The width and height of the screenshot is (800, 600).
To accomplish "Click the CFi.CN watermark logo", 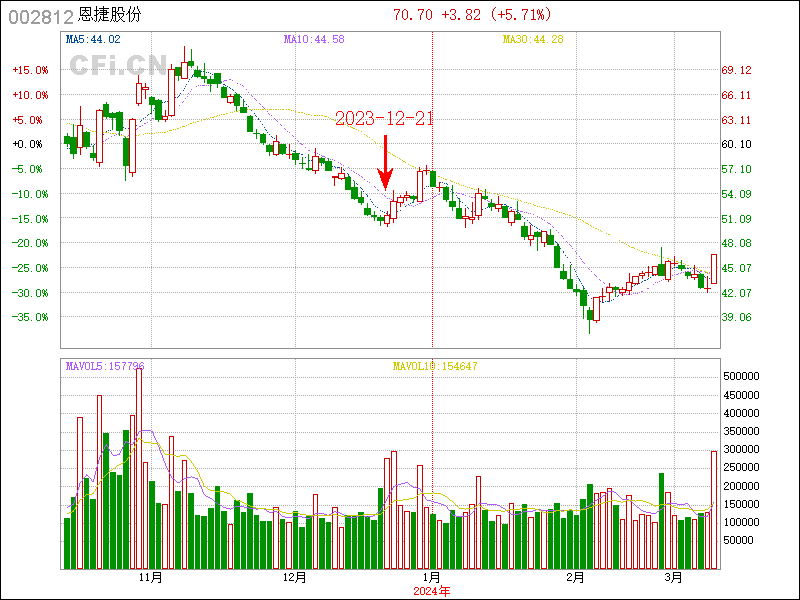I will tap(118, 64).
